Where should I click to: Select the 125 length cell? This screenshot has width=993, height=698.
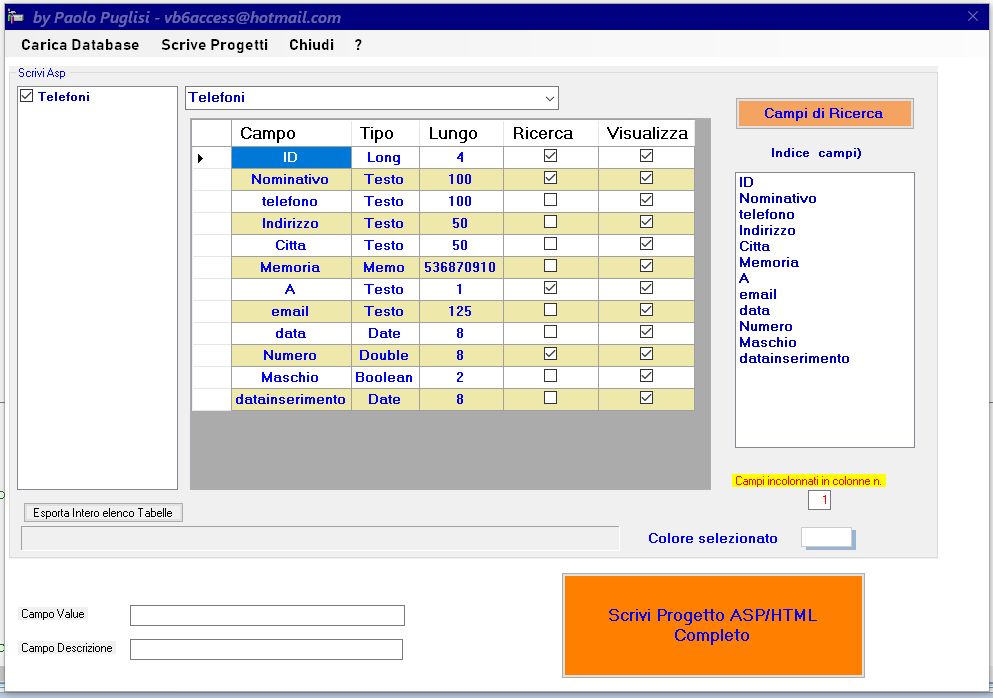point(461,312)
